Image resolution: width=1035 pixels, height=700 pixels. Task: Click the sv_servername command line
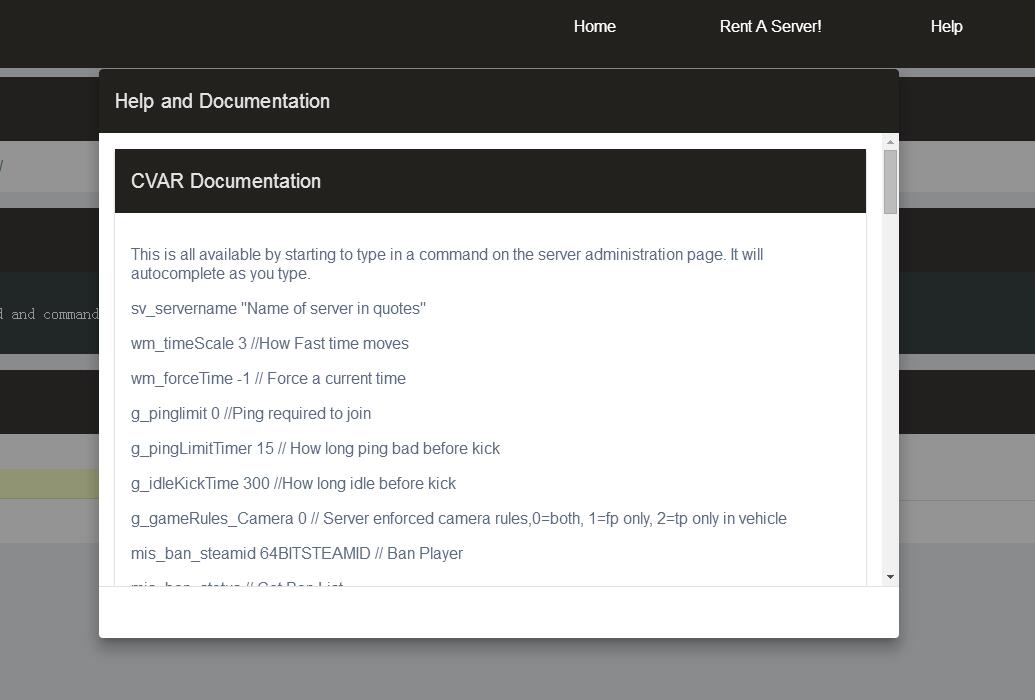point(278,309)
